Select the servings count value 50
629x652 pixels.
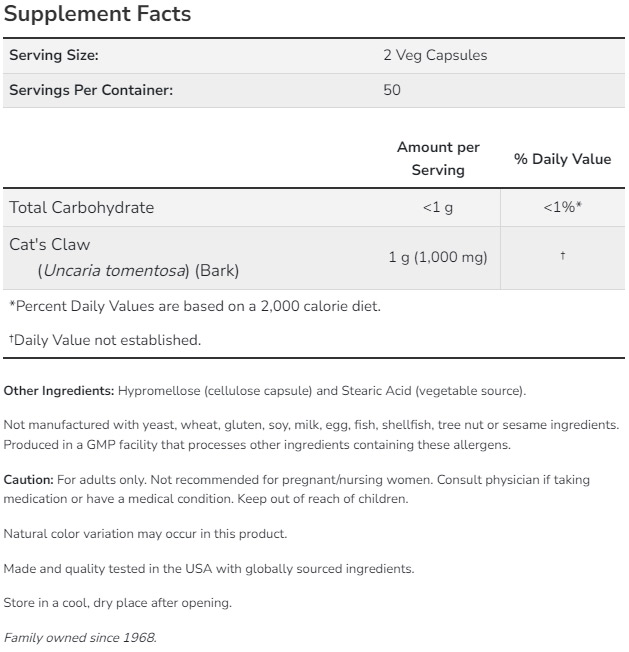click(392, 90)
